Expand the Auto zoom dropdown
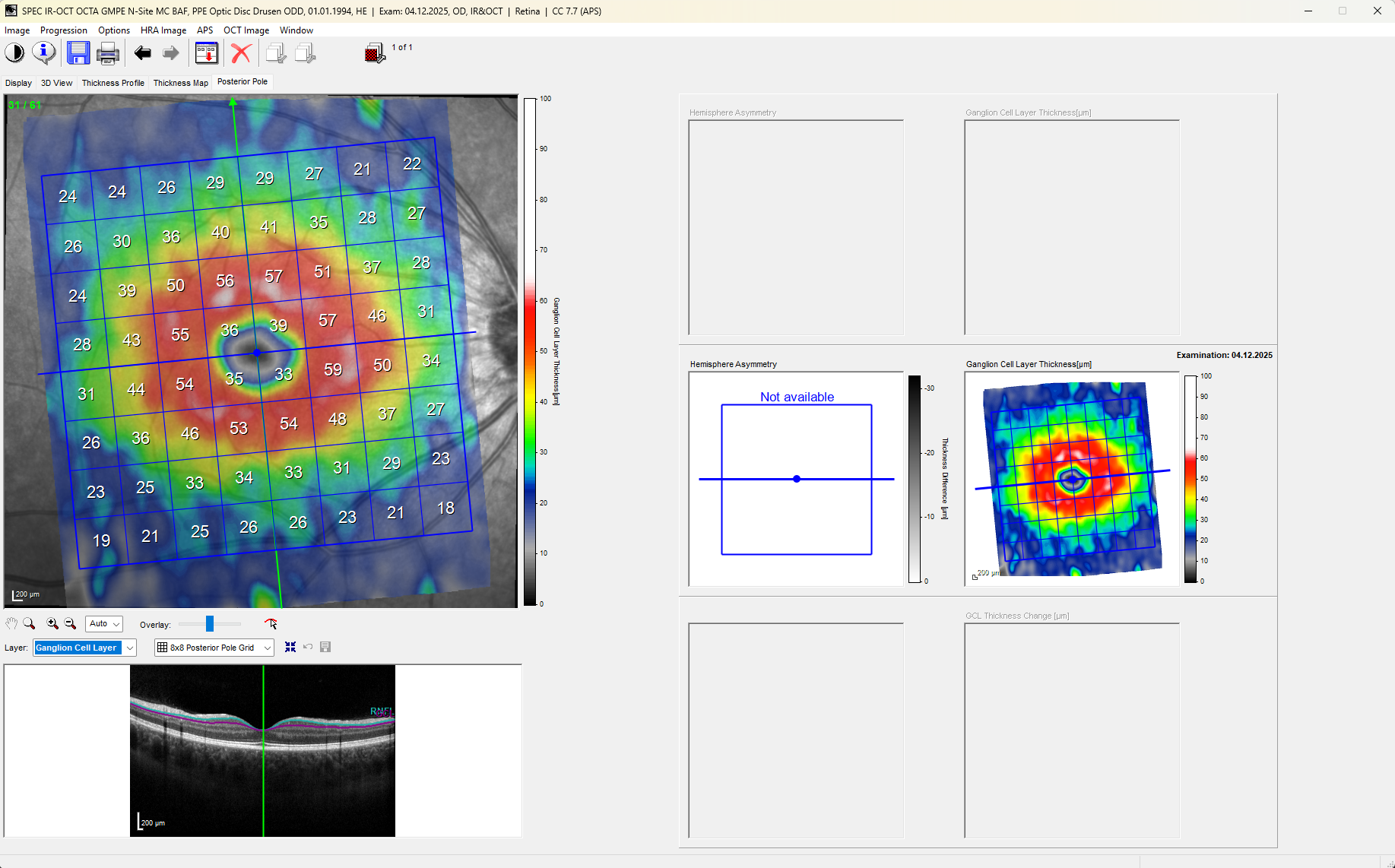 click(104, 624)
